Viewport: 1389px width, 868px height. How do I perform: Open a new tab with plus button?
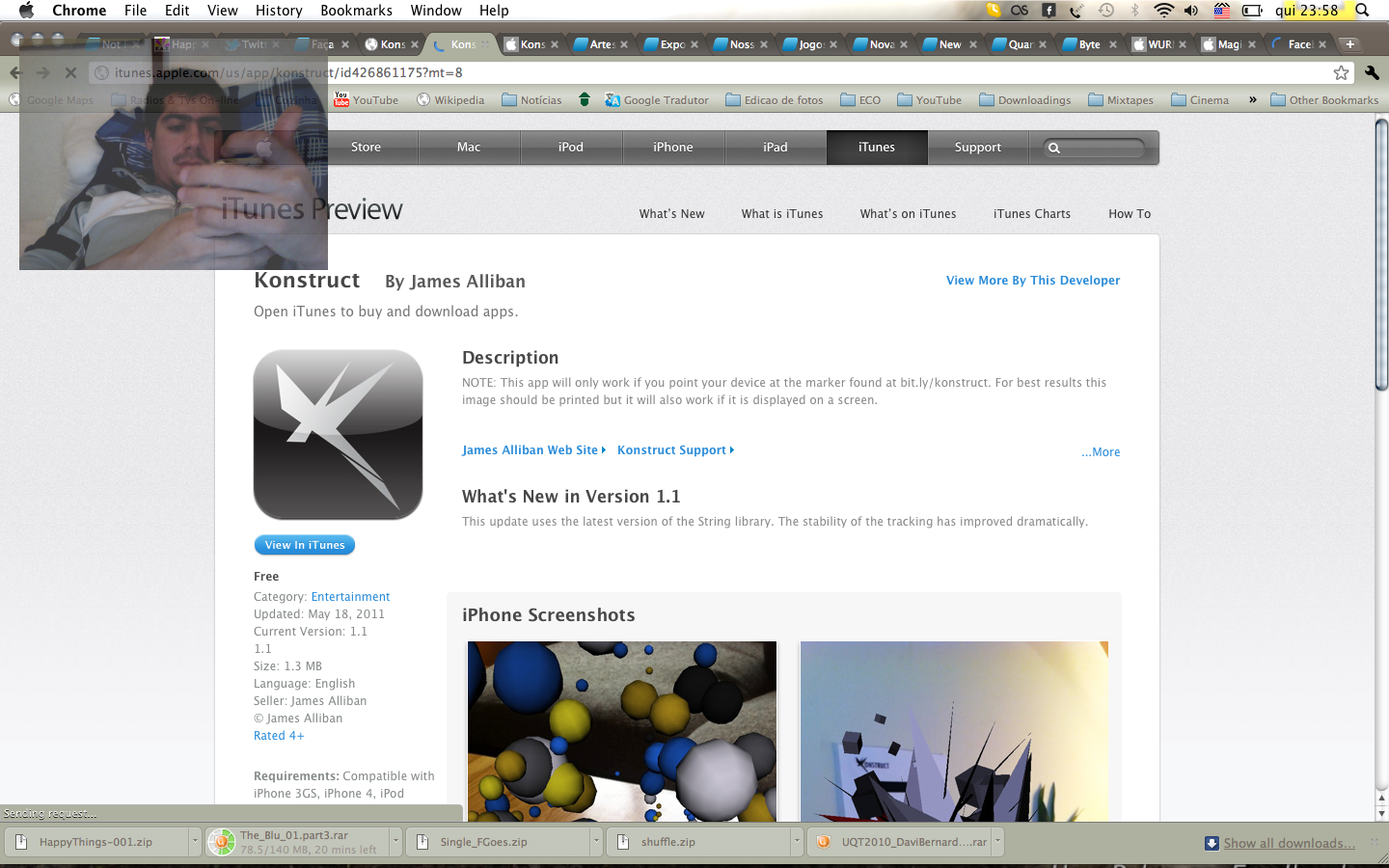point(1350,44)
